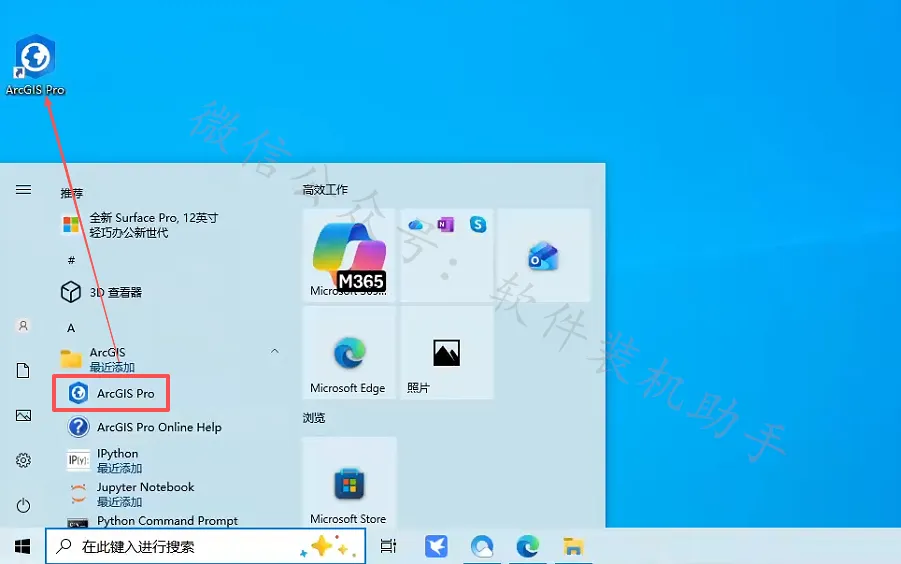Open Documents icon in Start sidebar
This screenshot has height=564, width=901.
coord(24,370)
